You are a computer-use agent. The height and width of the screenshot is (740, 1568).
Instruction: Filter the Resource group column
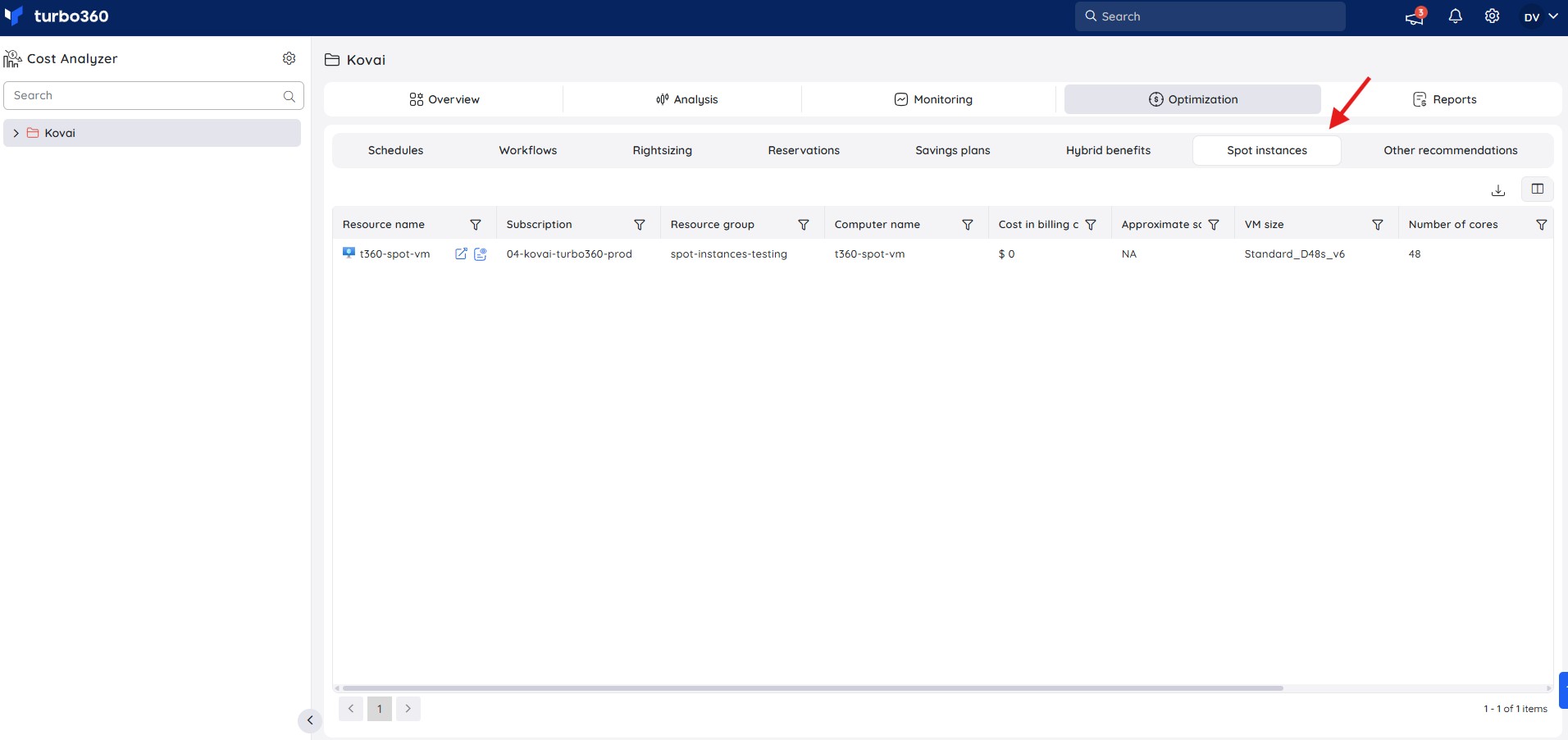click(x=804, y=225)
